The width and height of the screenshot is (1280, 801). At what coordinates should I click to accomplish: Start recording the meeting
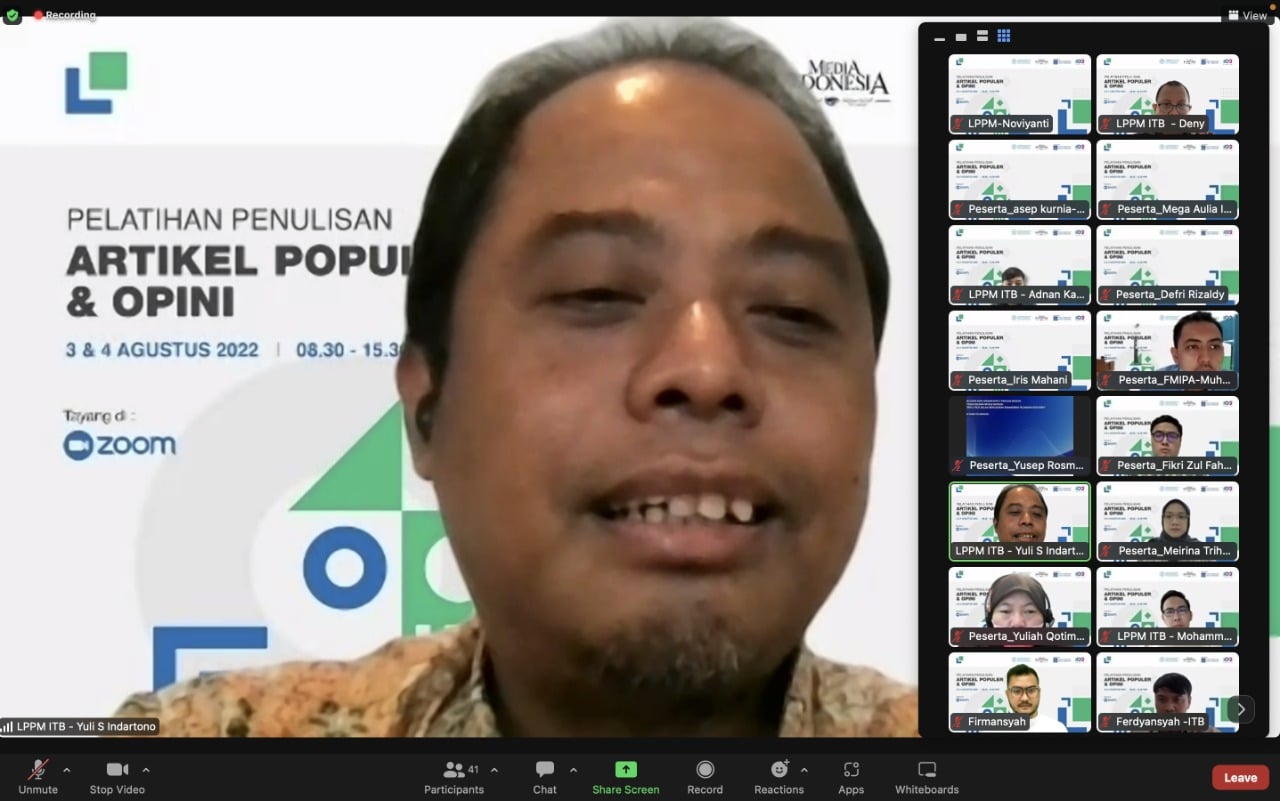(704, 776)
